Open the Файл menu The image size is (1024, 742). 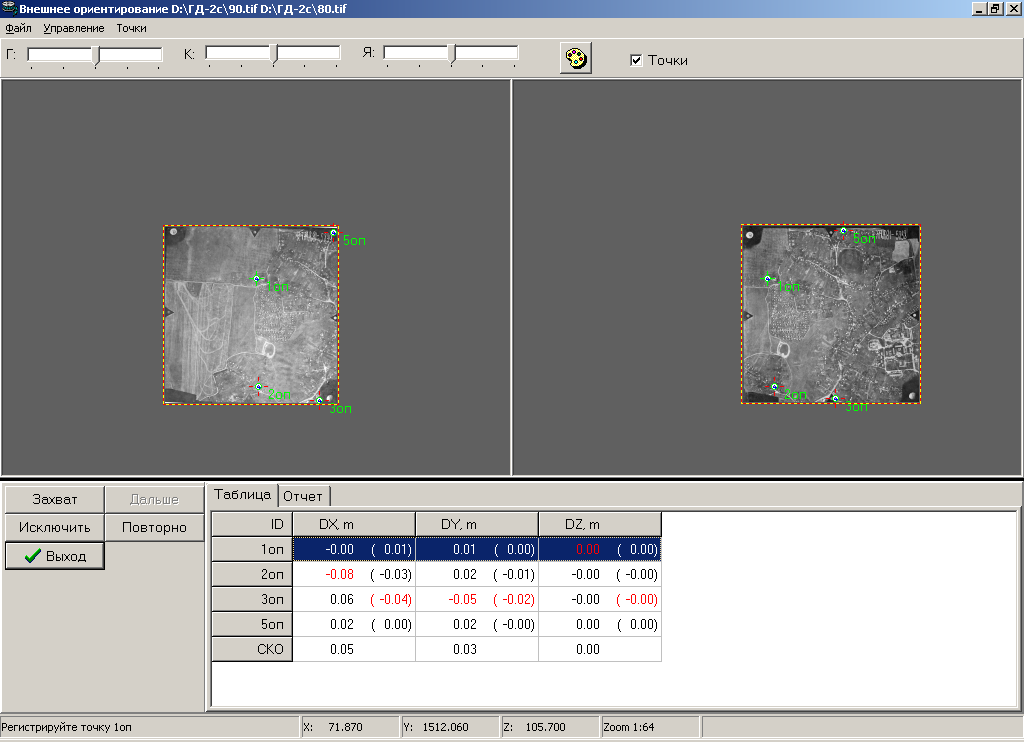18,28
